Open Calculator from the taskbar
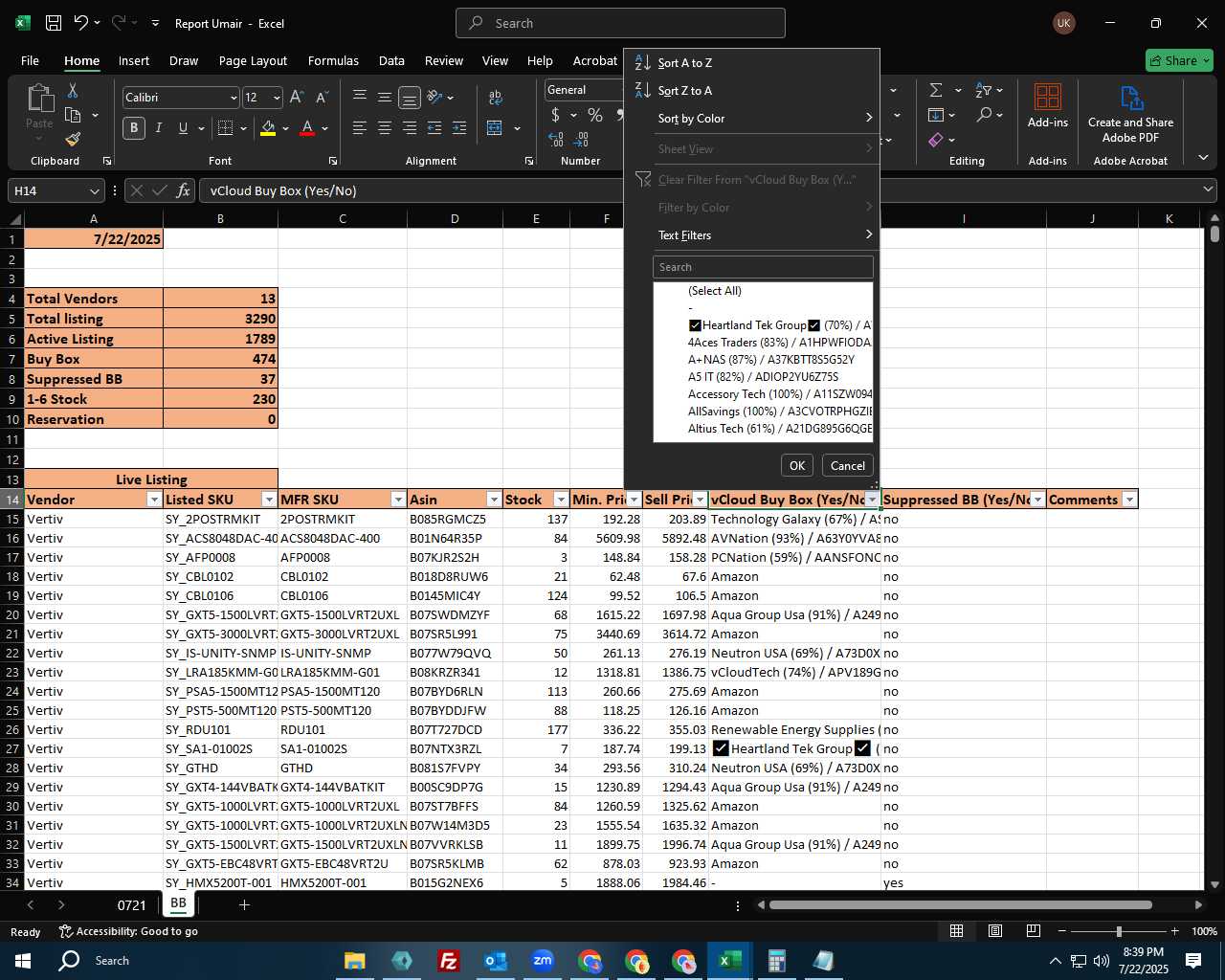The image size is (1225, 980). click(776, 960)
